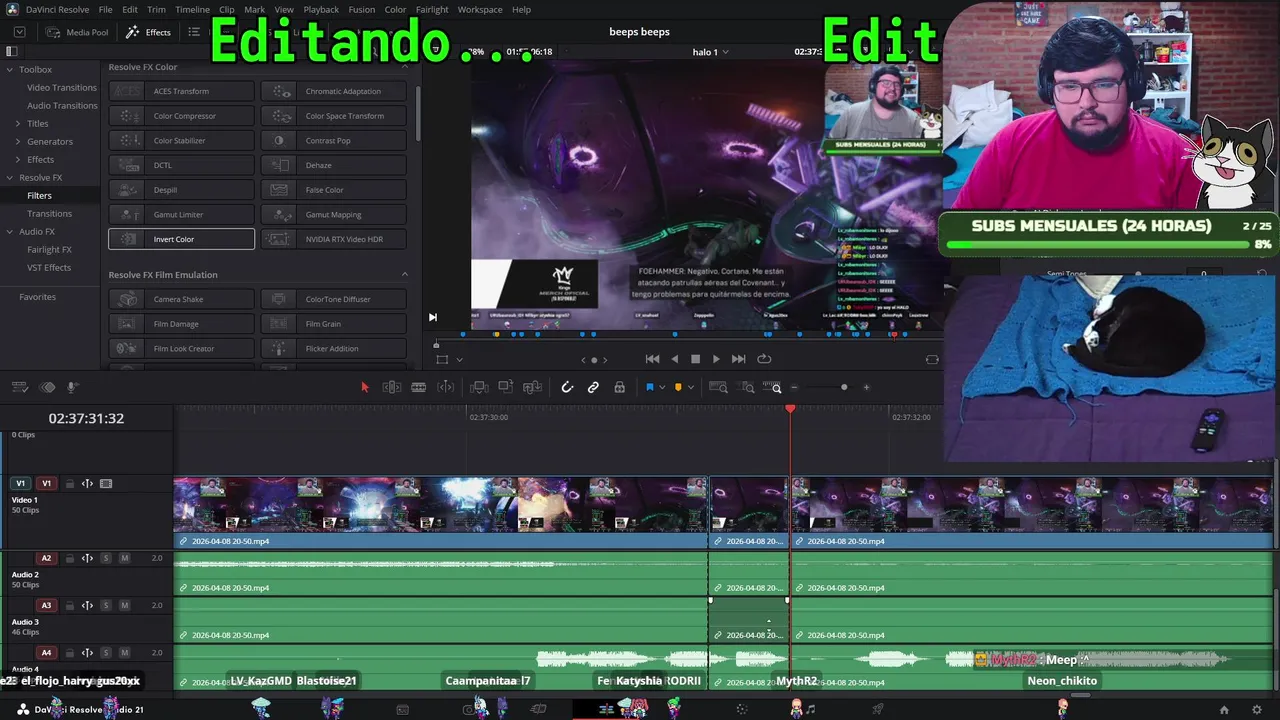Click the Insert Clip icon
The image size is (1280, 720).
479,387
